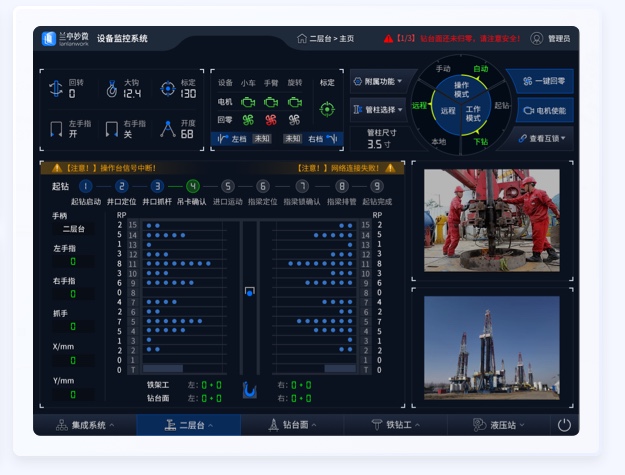Open the 管柱选择 dropdown
The image size is (625, 475).
coord(377,108)
